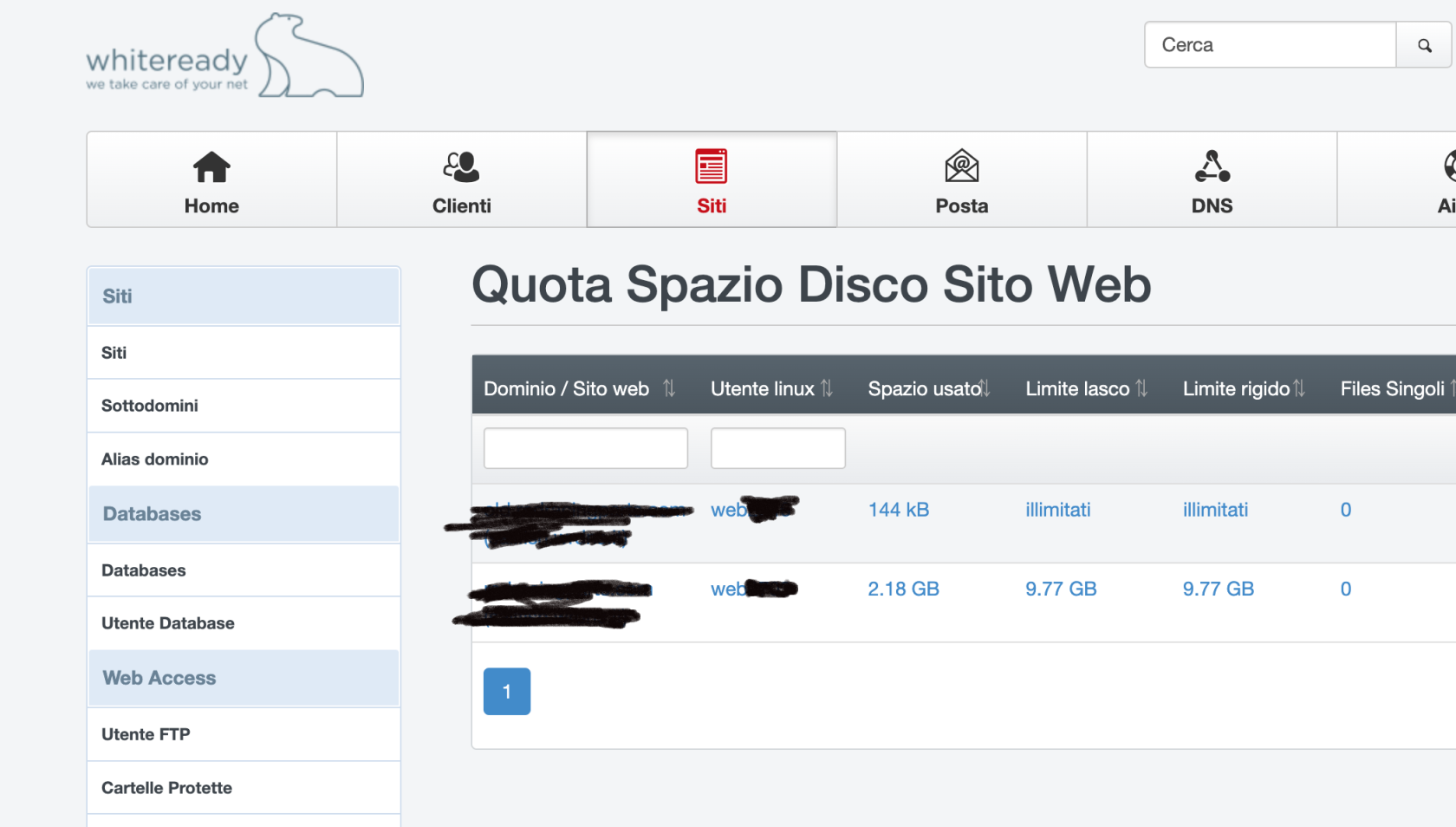Image resolution: width=1456 pixels, height=827 pixels.
Task: Click the Dominio filter input box
Action: click(x=586, y=448)
